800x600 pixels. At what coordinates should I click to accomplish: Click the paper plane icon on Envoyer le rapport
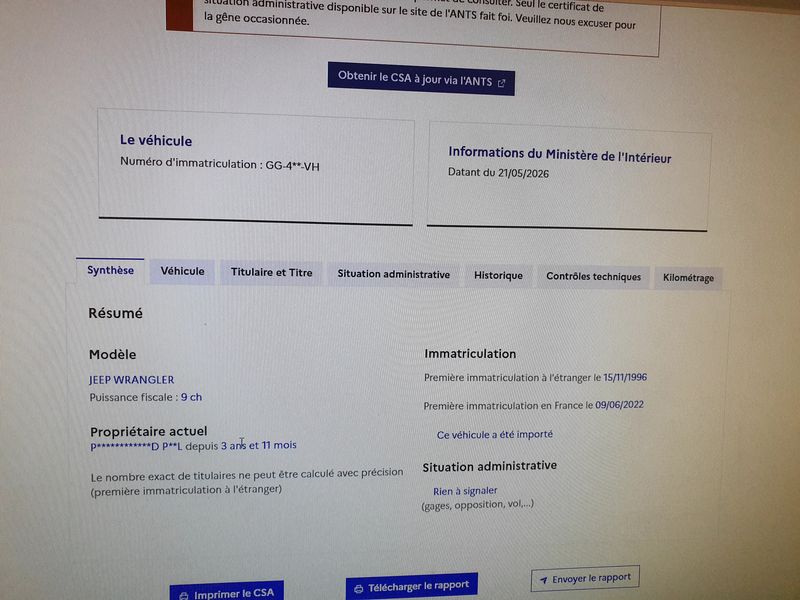(x=544, y=580)
